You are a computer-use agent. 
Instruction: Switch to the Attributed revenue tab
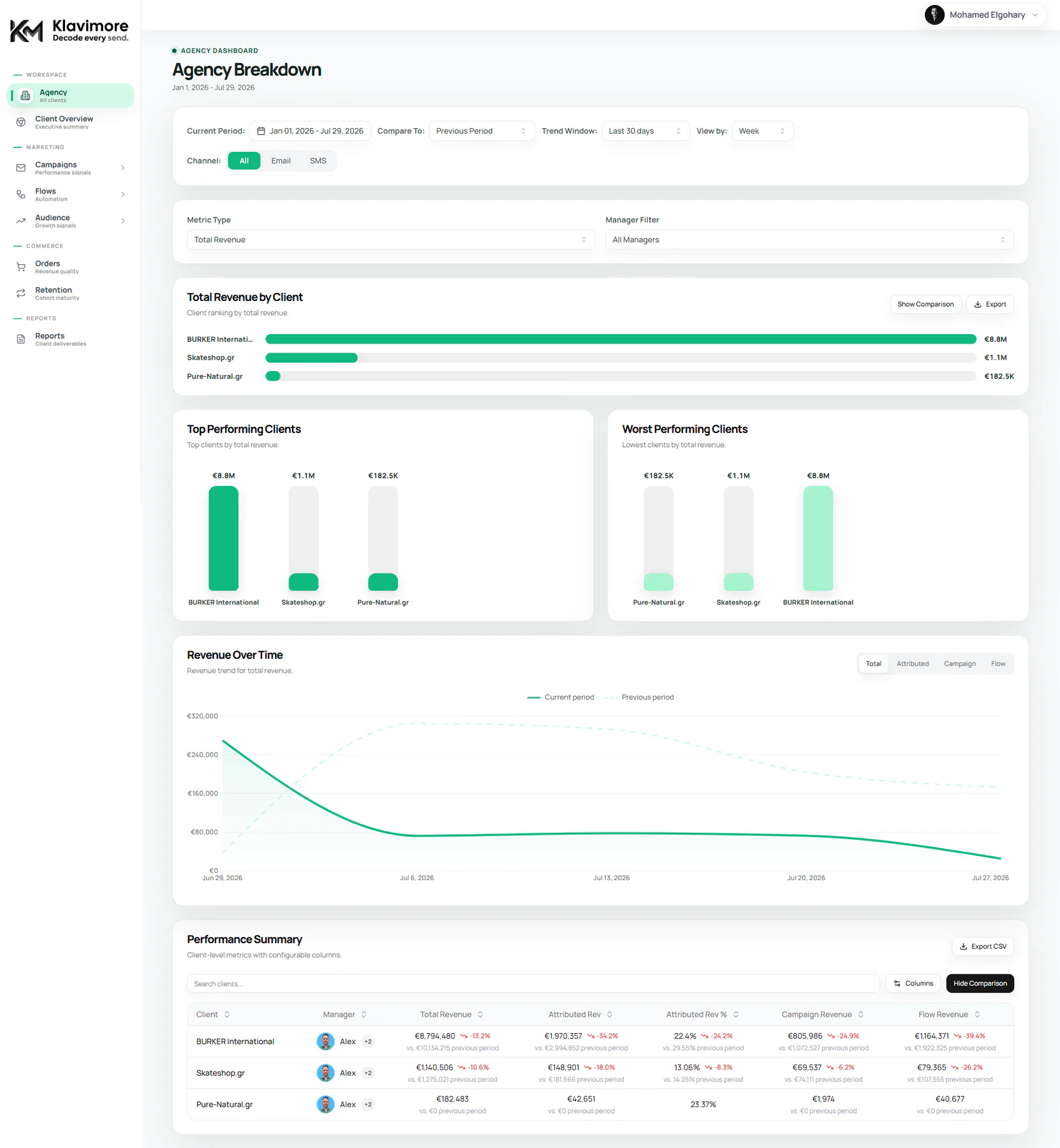tap(912, 664)
